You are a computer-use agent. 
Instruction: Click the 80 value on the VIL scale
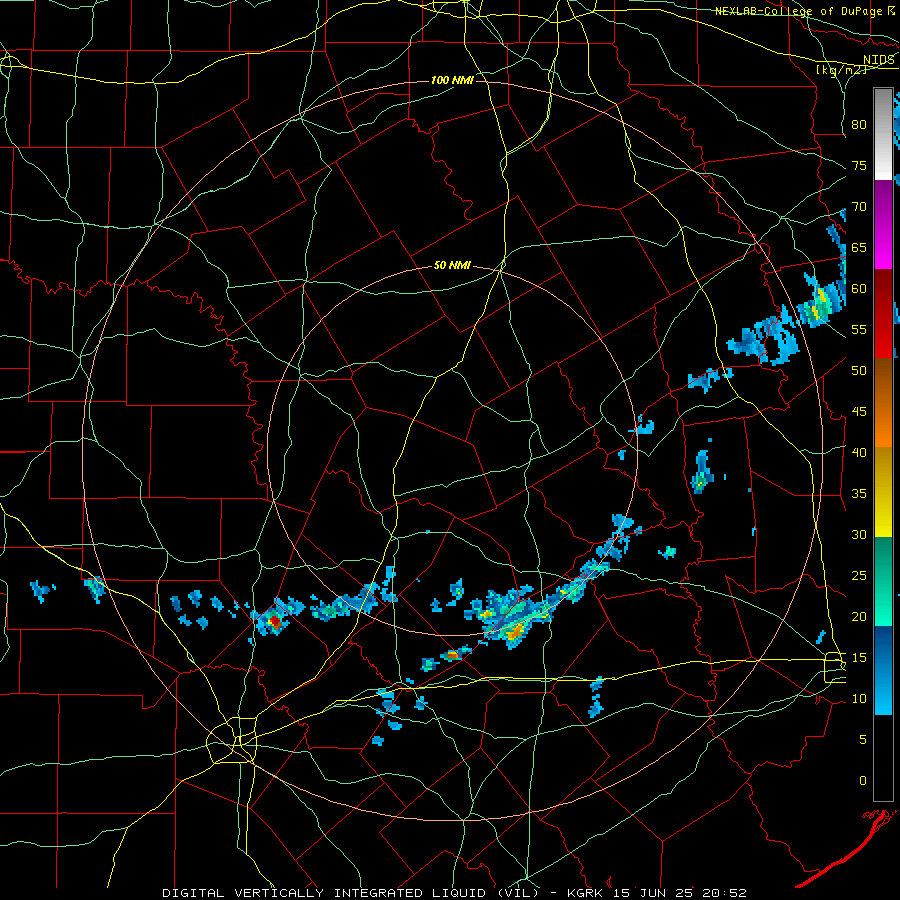point(859,125)
